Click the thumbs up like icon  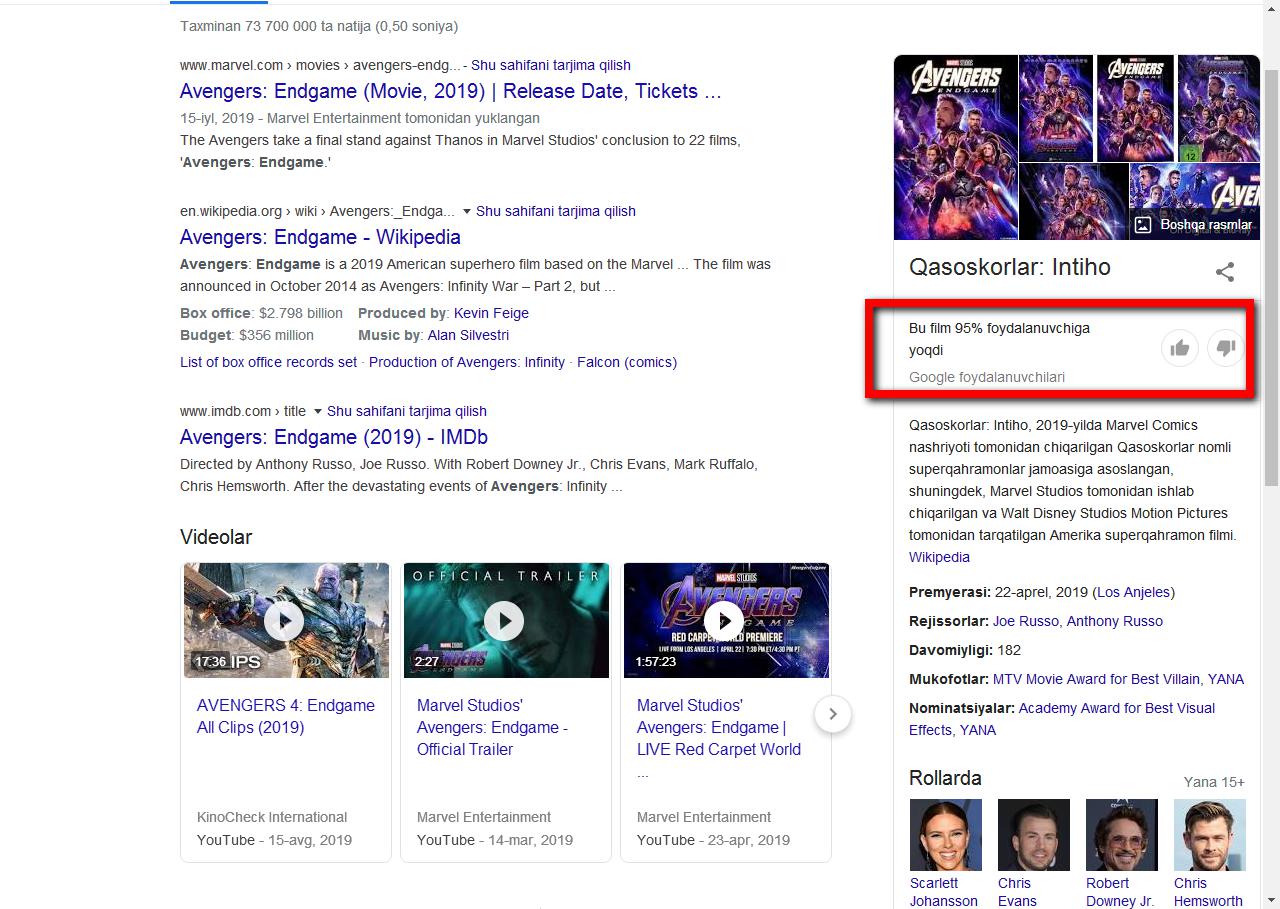click(x=1180, y=348)
